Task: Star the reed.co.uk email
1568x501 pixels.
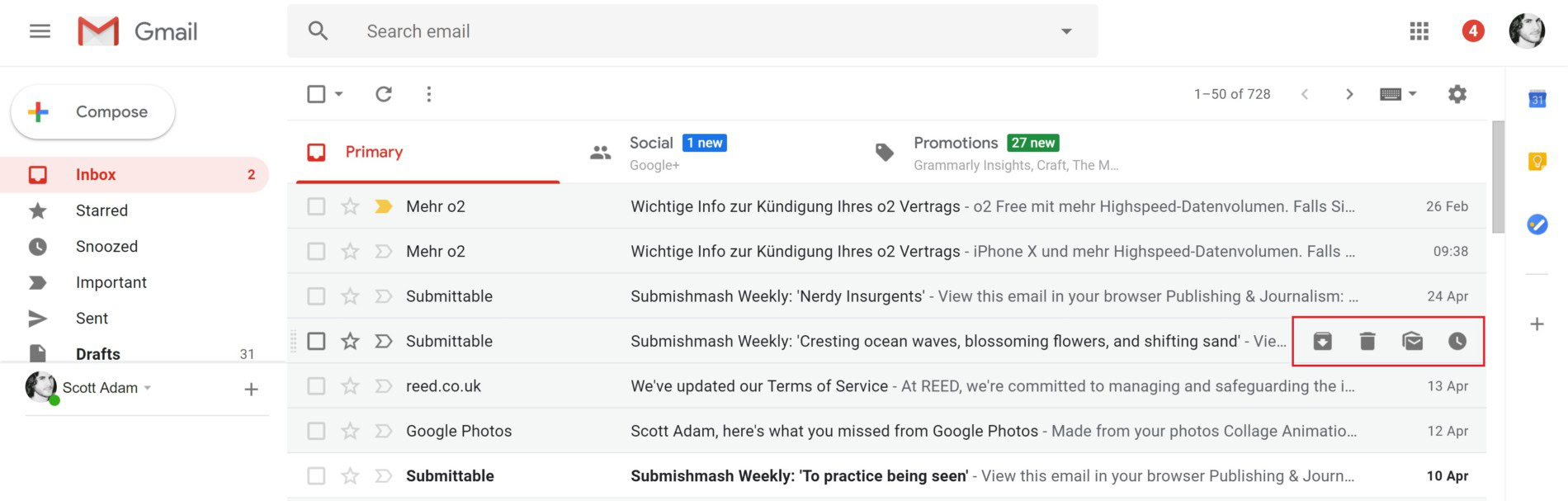Action: tap(351, 386)
